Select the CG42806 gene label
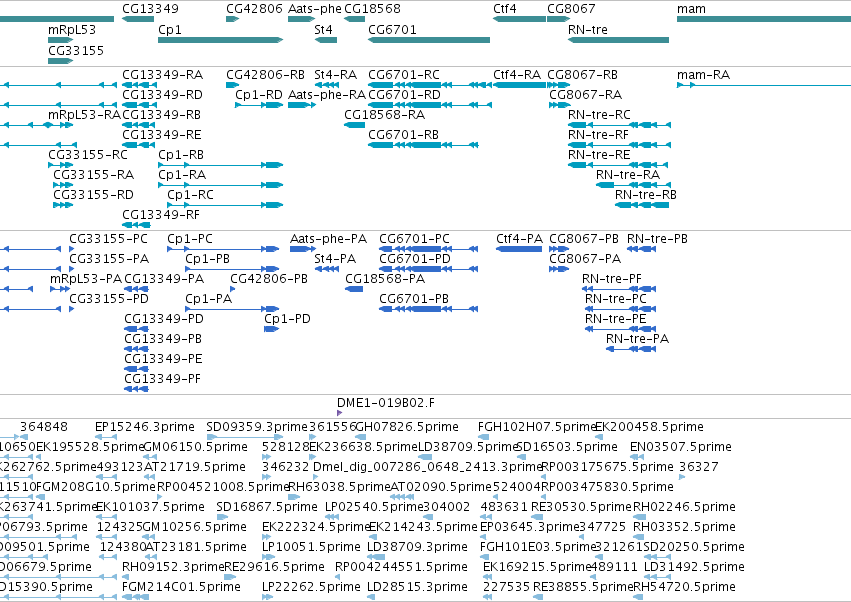Screen dimensions: 851x602 (x=255, y=9)
